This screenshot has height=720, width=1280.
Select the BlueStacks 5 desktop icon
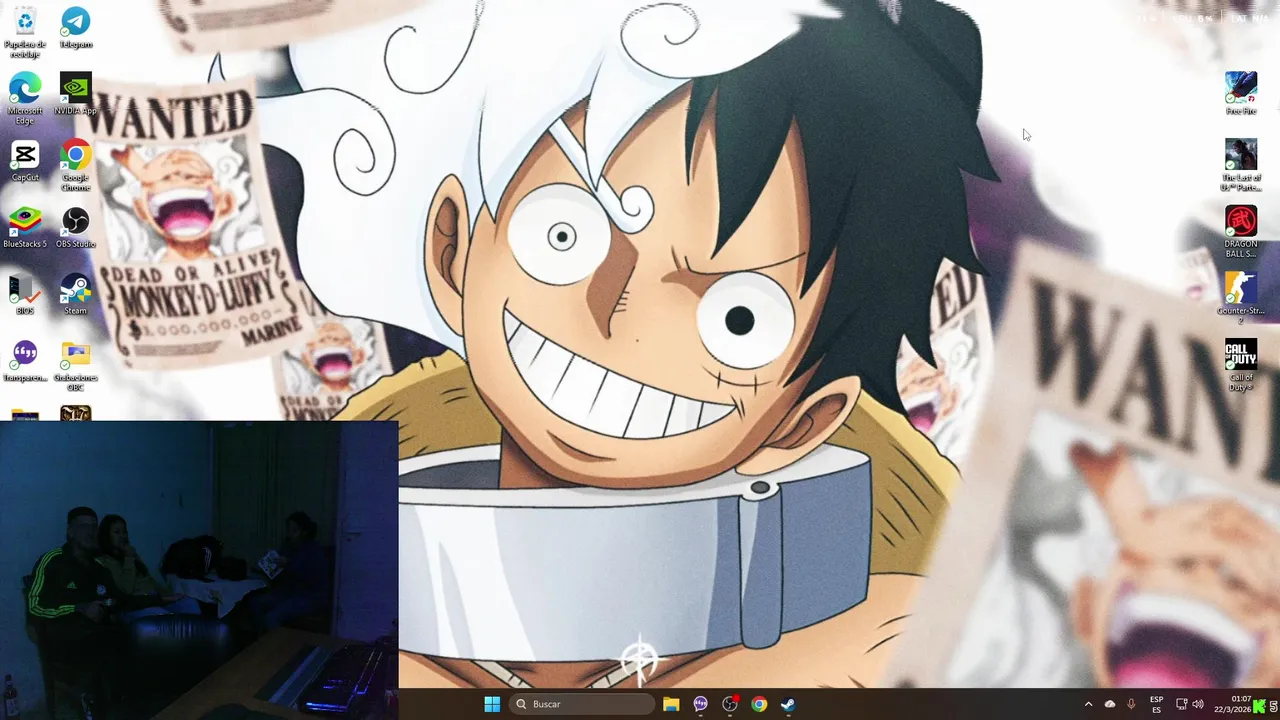coord(25,227)
